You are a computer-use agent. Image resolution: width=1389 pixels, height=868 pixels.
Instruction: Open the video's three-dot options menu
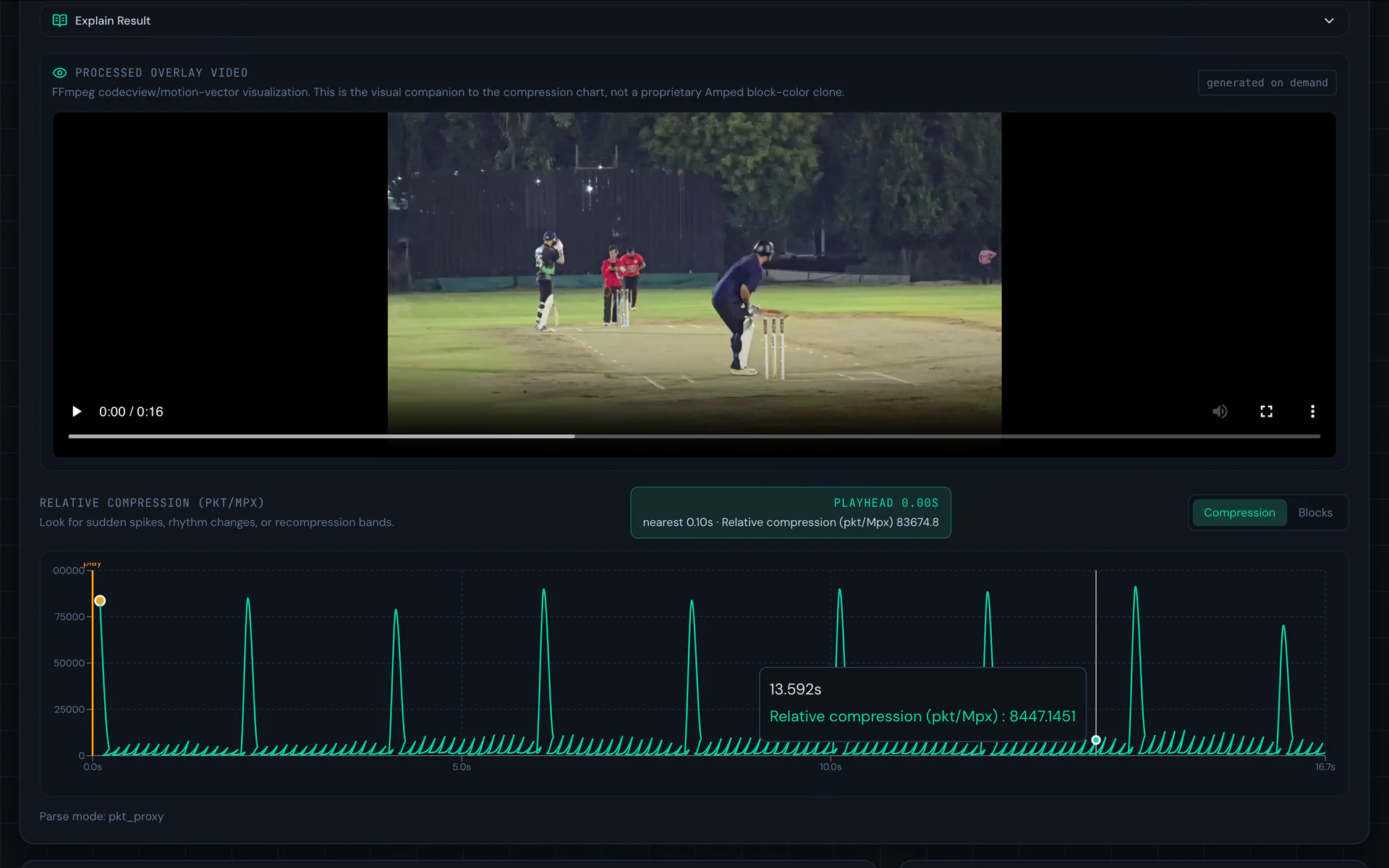point(1312,412)
